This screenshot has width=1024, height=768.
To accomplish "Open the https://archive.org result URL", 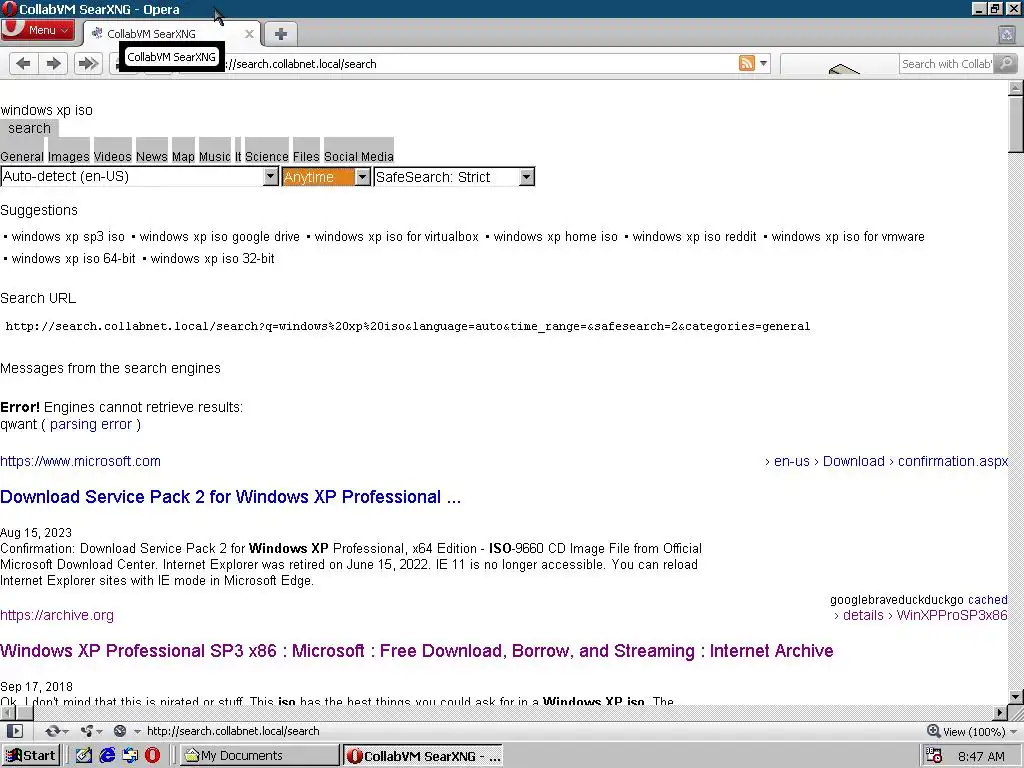I will tap(57, 615).
